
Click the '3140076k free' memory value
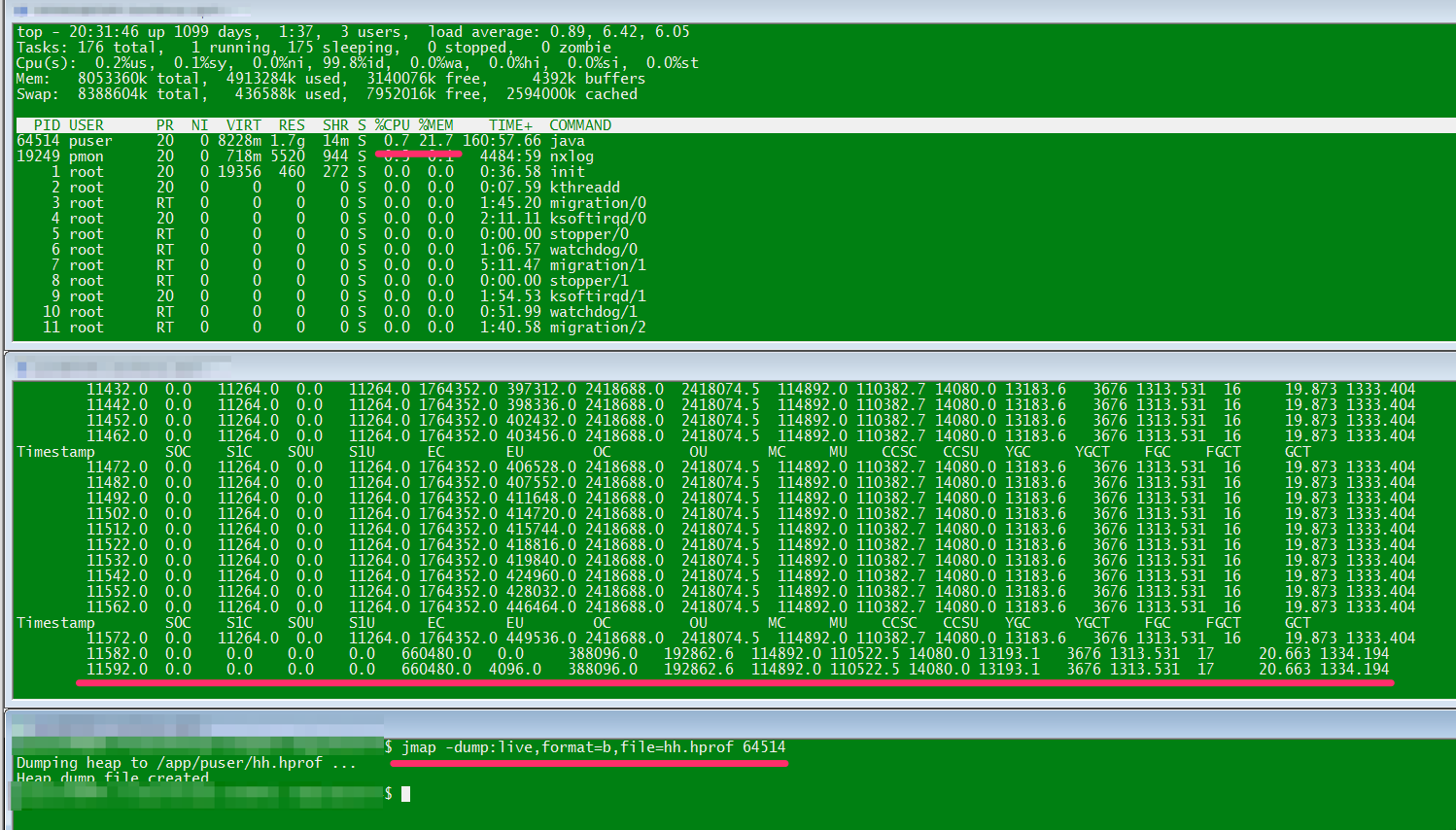[424, 79]
